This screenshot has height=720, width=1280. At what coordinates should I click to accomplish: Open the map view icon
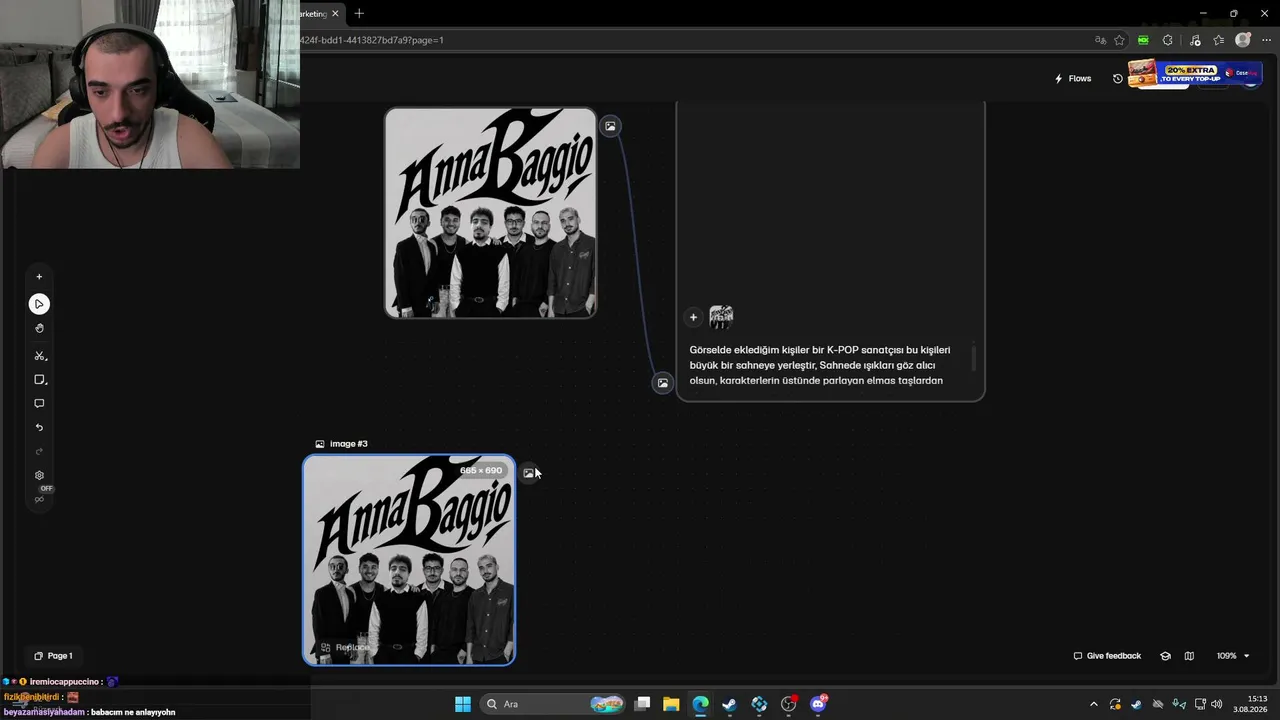tap(1189, 656)
